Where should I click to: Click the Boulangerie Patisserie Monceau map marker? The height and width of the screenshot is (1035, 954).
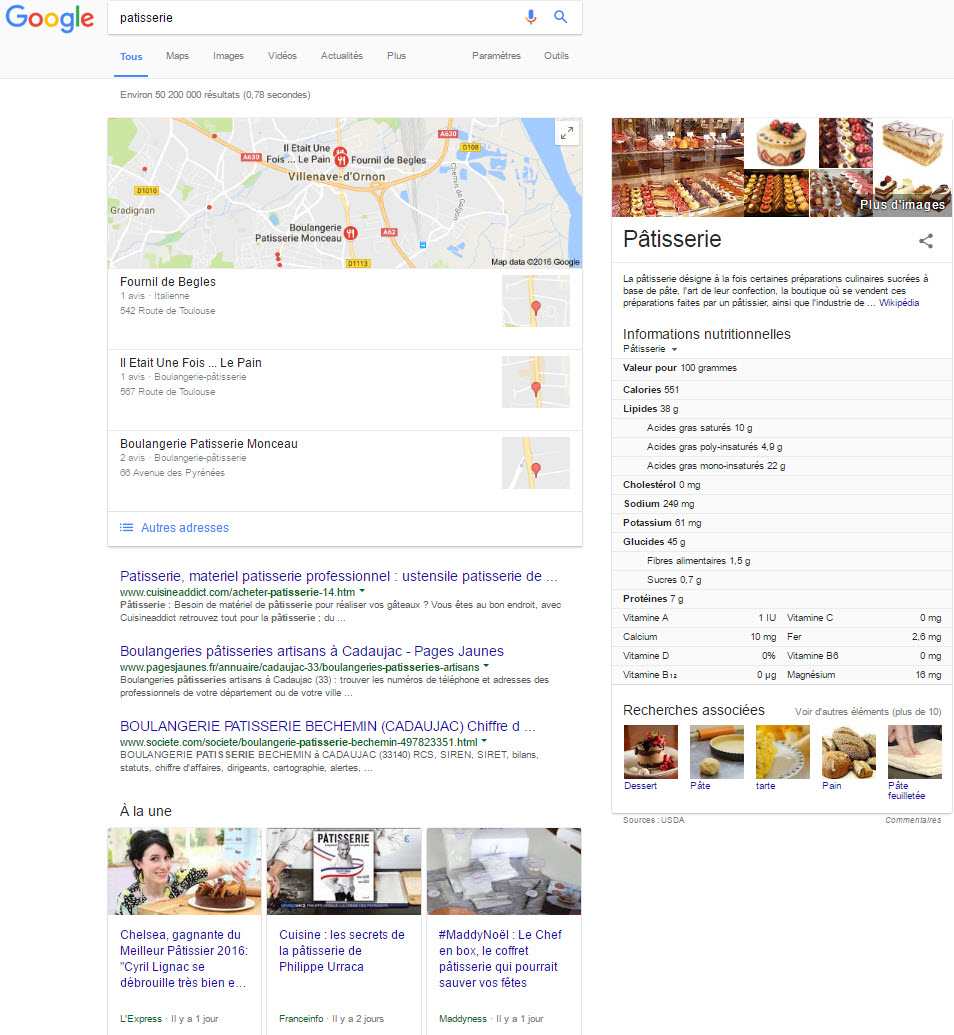click(x=351, y=233)
